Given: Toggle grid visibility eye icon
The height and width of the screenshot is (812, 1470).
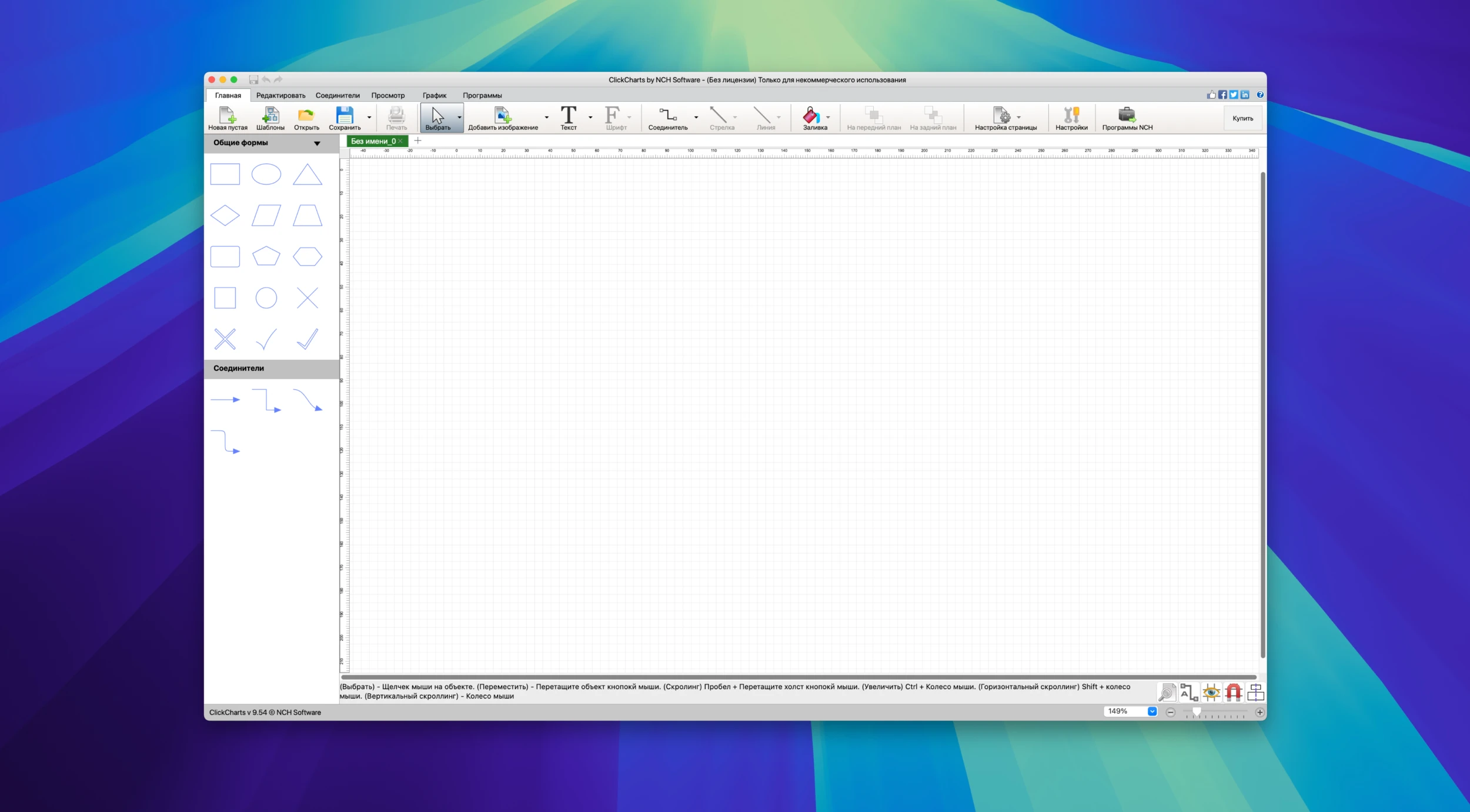Looking at the screenshot, I should tap(1211, 693).
